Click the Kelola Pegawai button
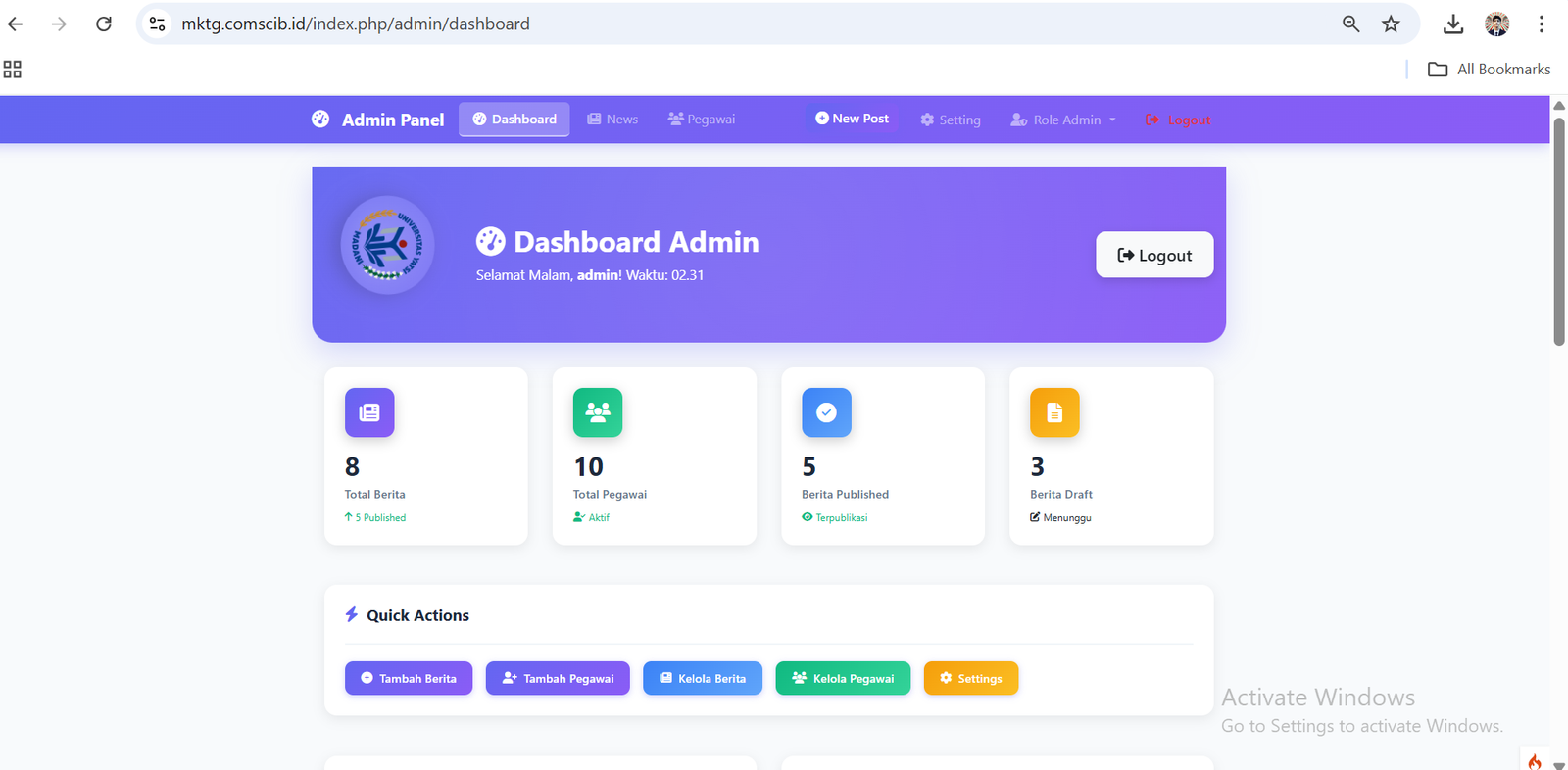Viewport: 1568px width, 770px height. point(843,678)
